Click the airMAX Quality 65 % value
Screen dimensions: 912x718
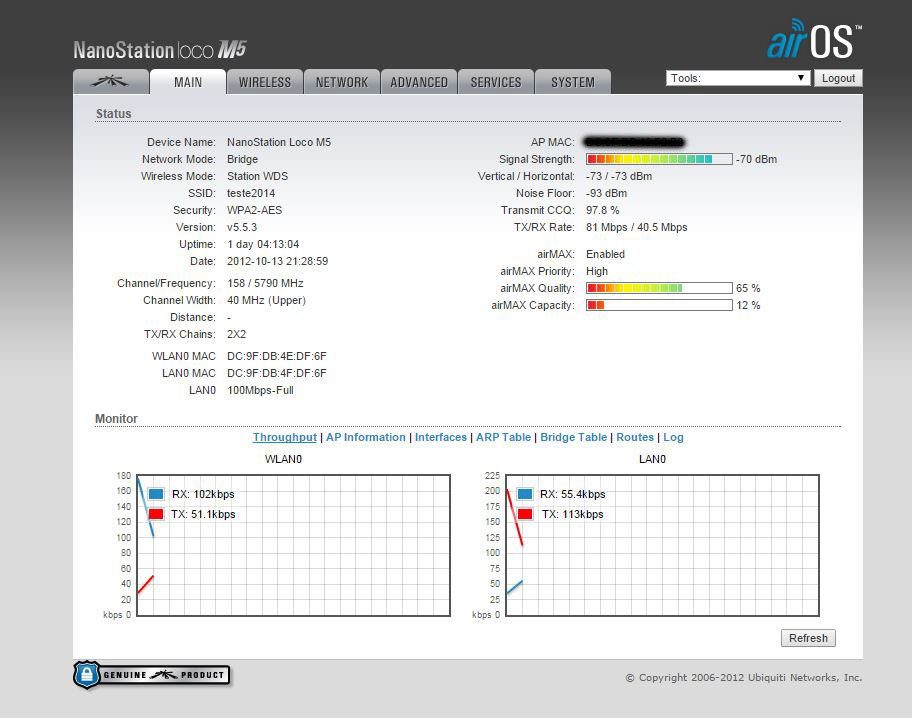748,288
